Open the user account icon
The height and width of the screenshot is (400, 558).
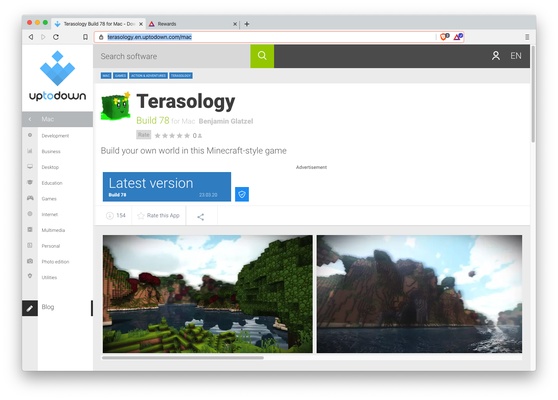click(x=496, y=56)
